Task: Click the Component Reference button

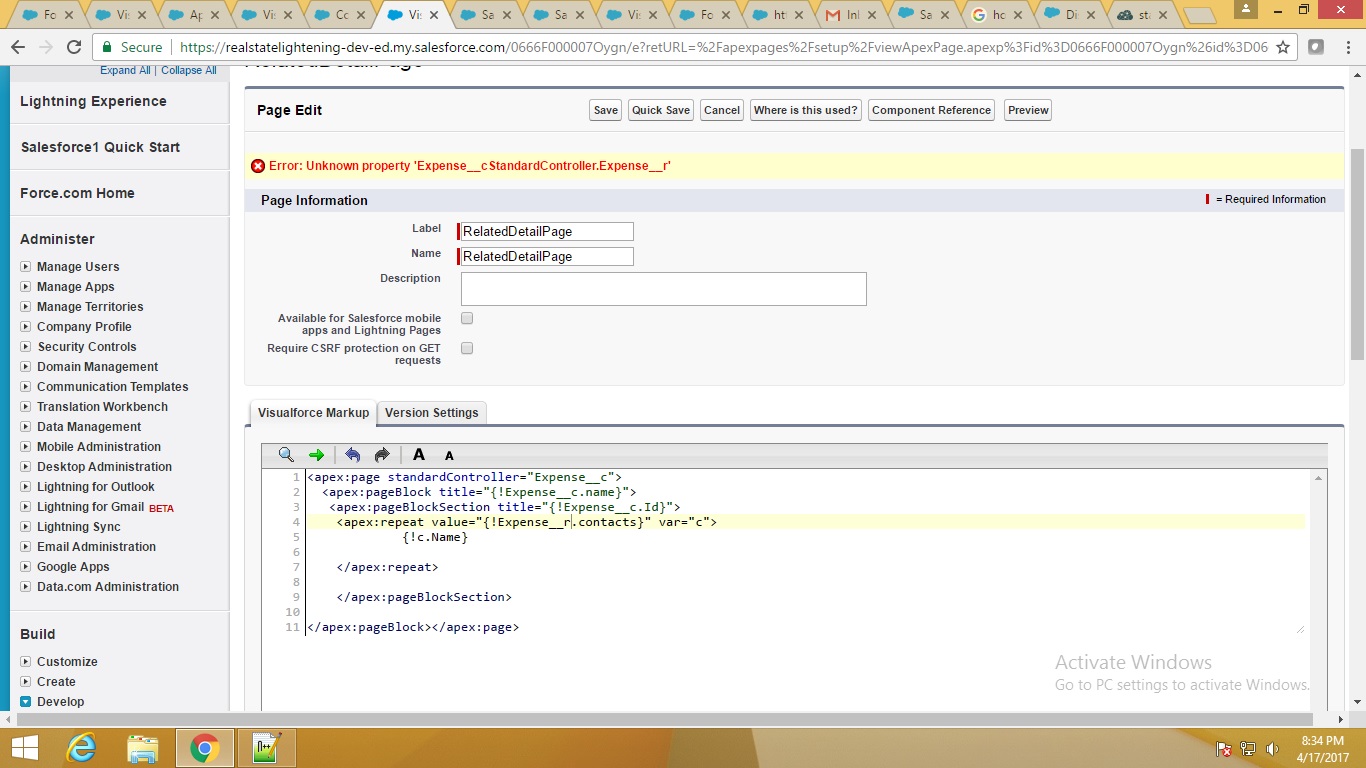Action: [x=931, y=110]
